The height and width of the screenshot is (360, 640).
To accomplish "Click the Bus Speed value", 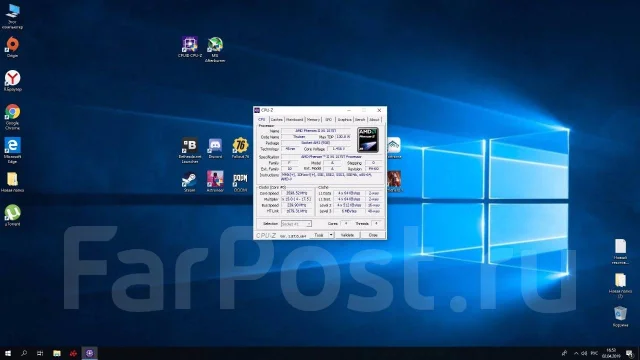I will point(296,205).
